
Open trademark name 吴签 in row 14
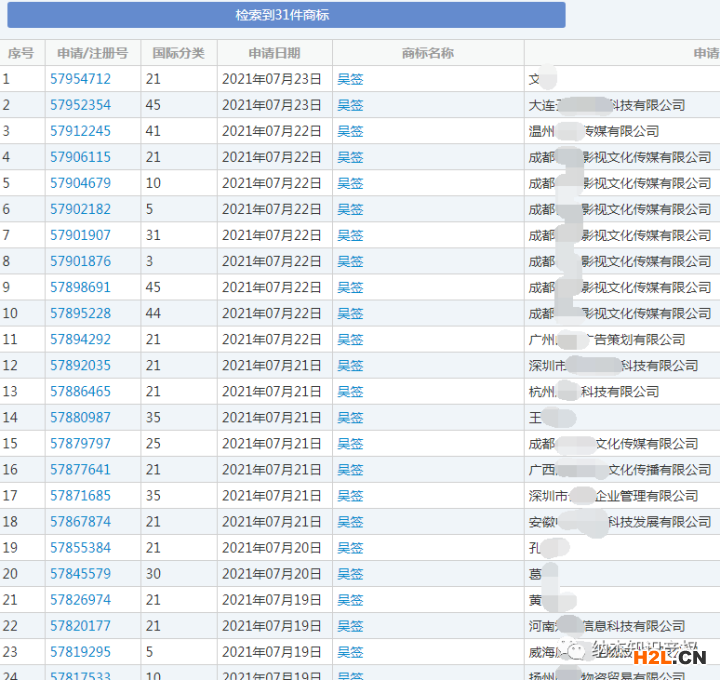tap(350, 418)
